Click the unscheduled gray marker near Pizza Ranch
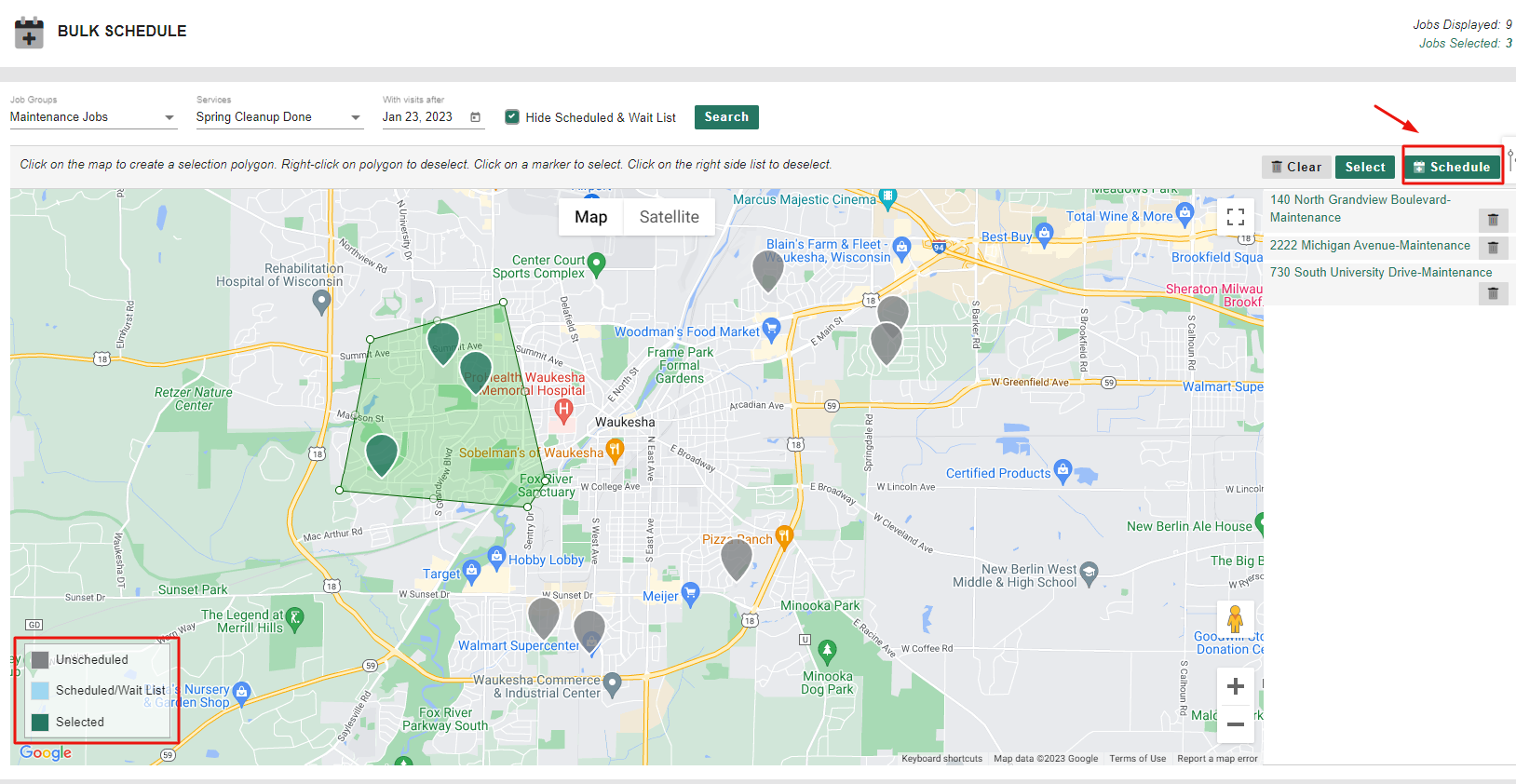Screen dimensions: 1516x784 (737, 559)
